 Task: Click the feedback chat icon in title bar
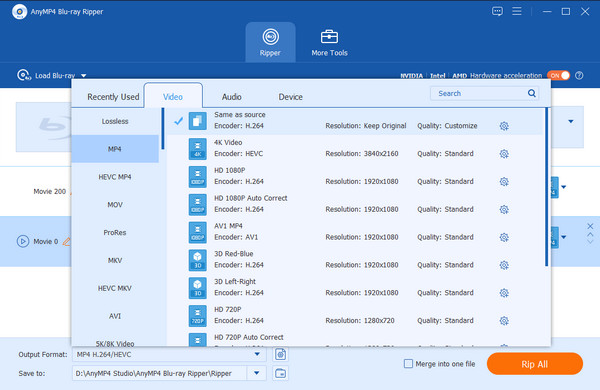point(497,11)
